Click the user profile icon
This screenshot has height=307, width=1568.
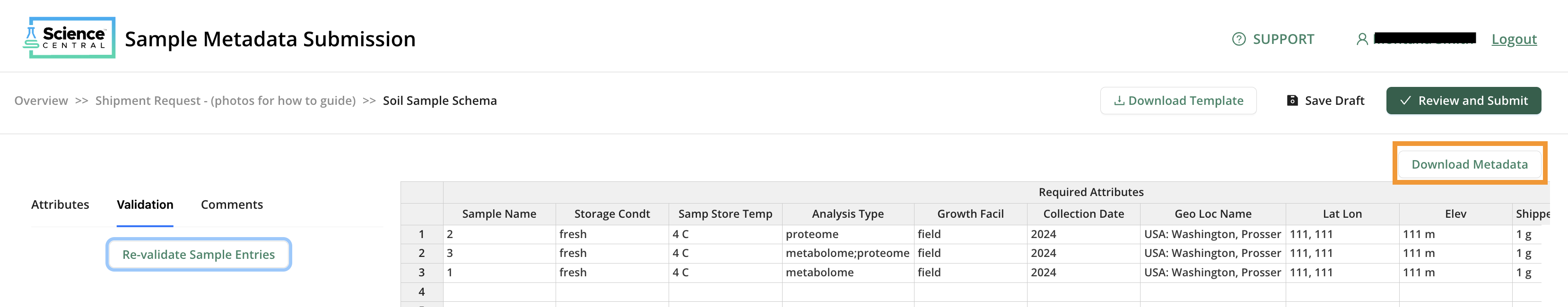click(1362, 39)
